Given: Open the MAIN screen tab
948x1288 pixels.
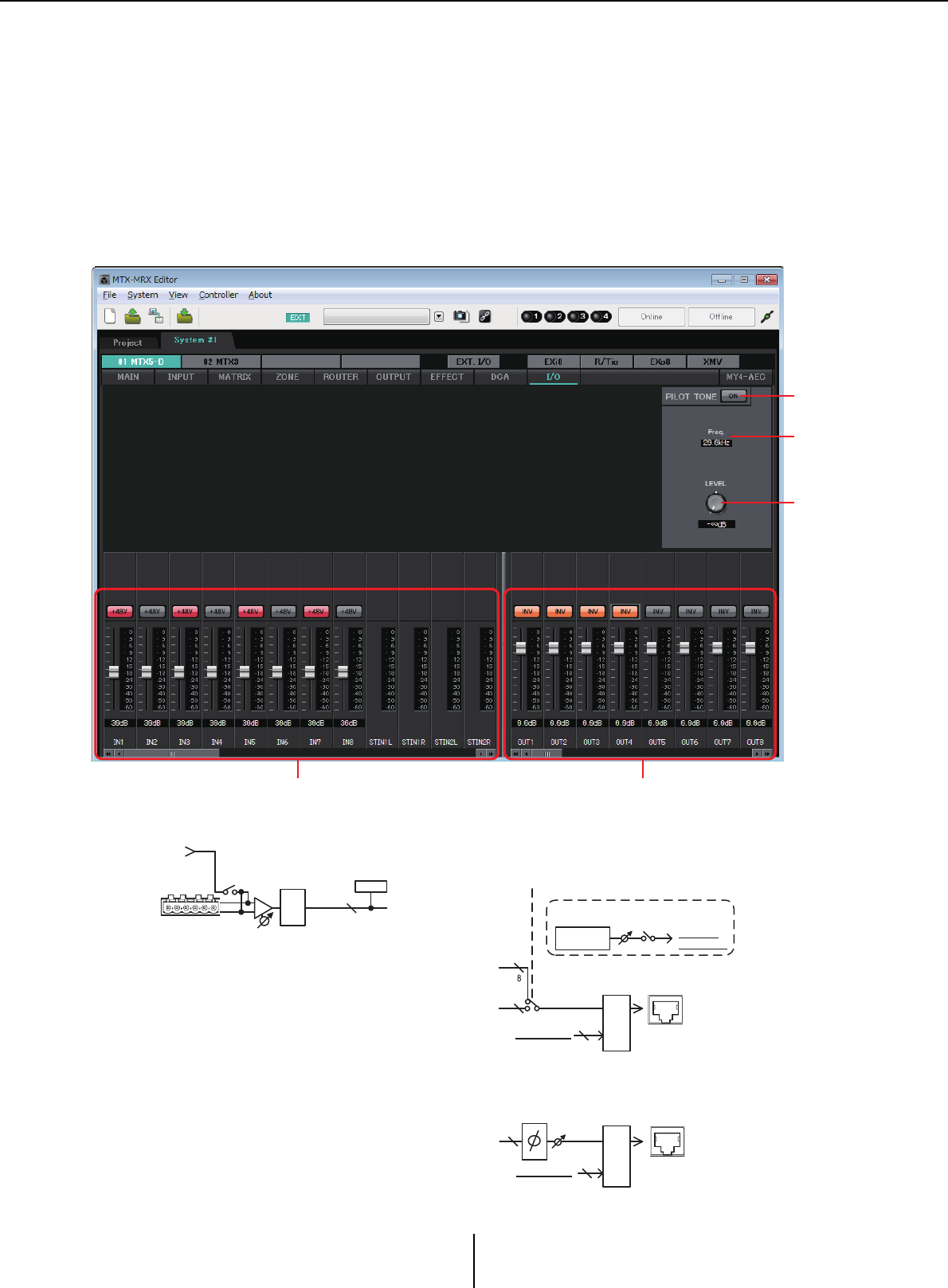Looking at the screenshot, I should (128, 377).
